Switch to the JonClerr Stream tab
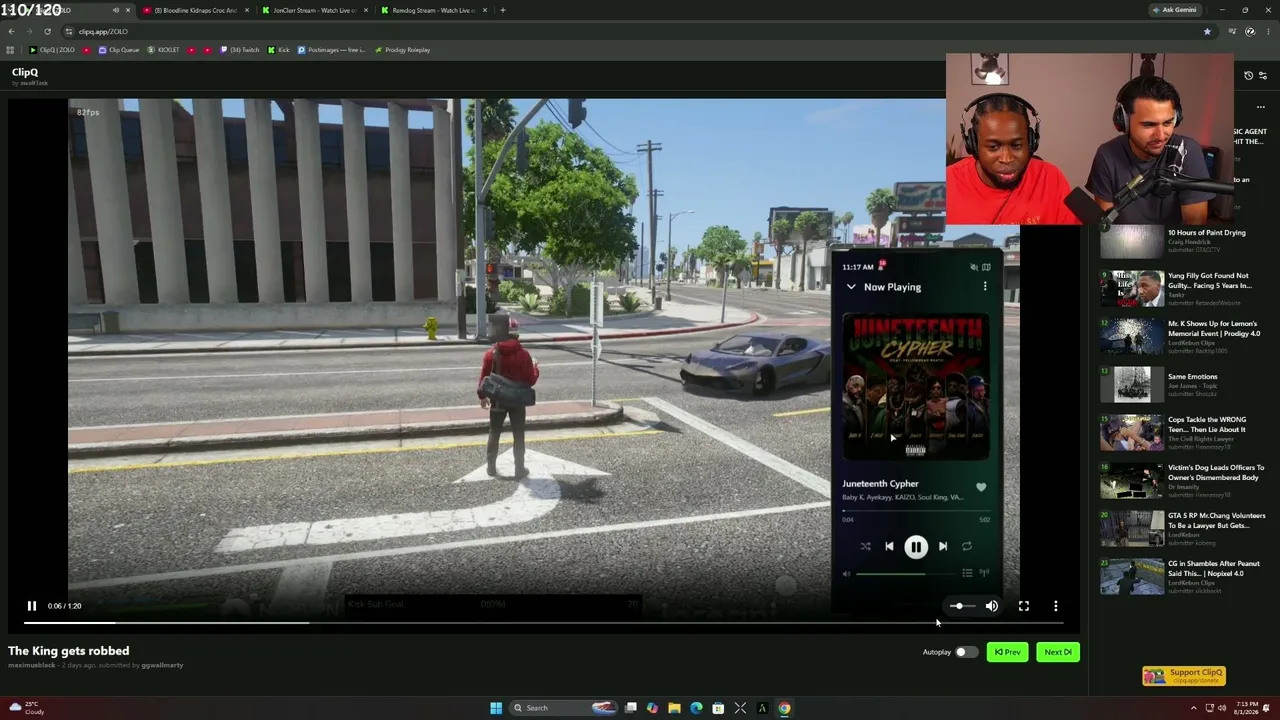This screenshot has width=1280, height=720. (315, 10)
